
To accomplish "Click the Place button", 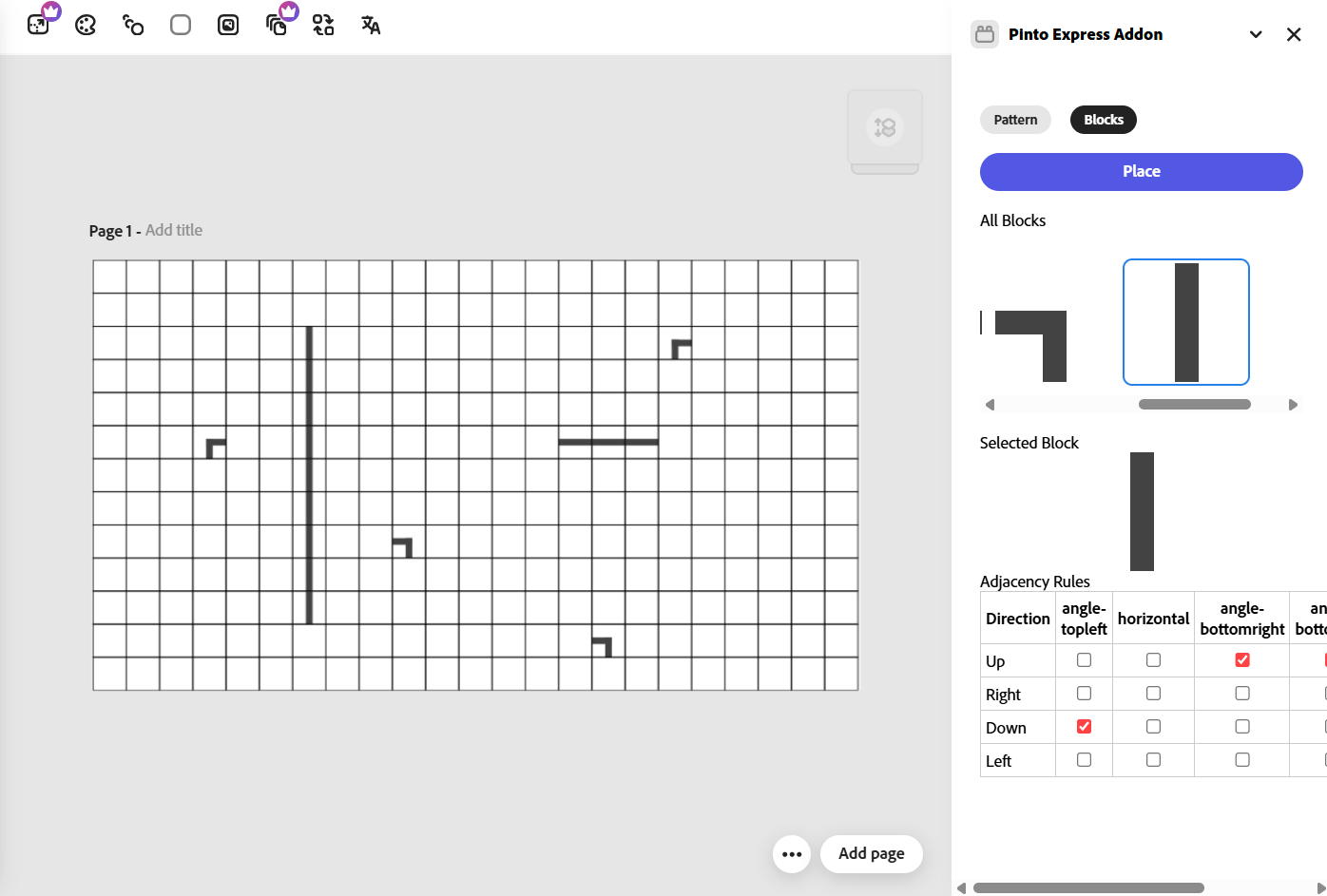I will click(x=1142, y=172).
